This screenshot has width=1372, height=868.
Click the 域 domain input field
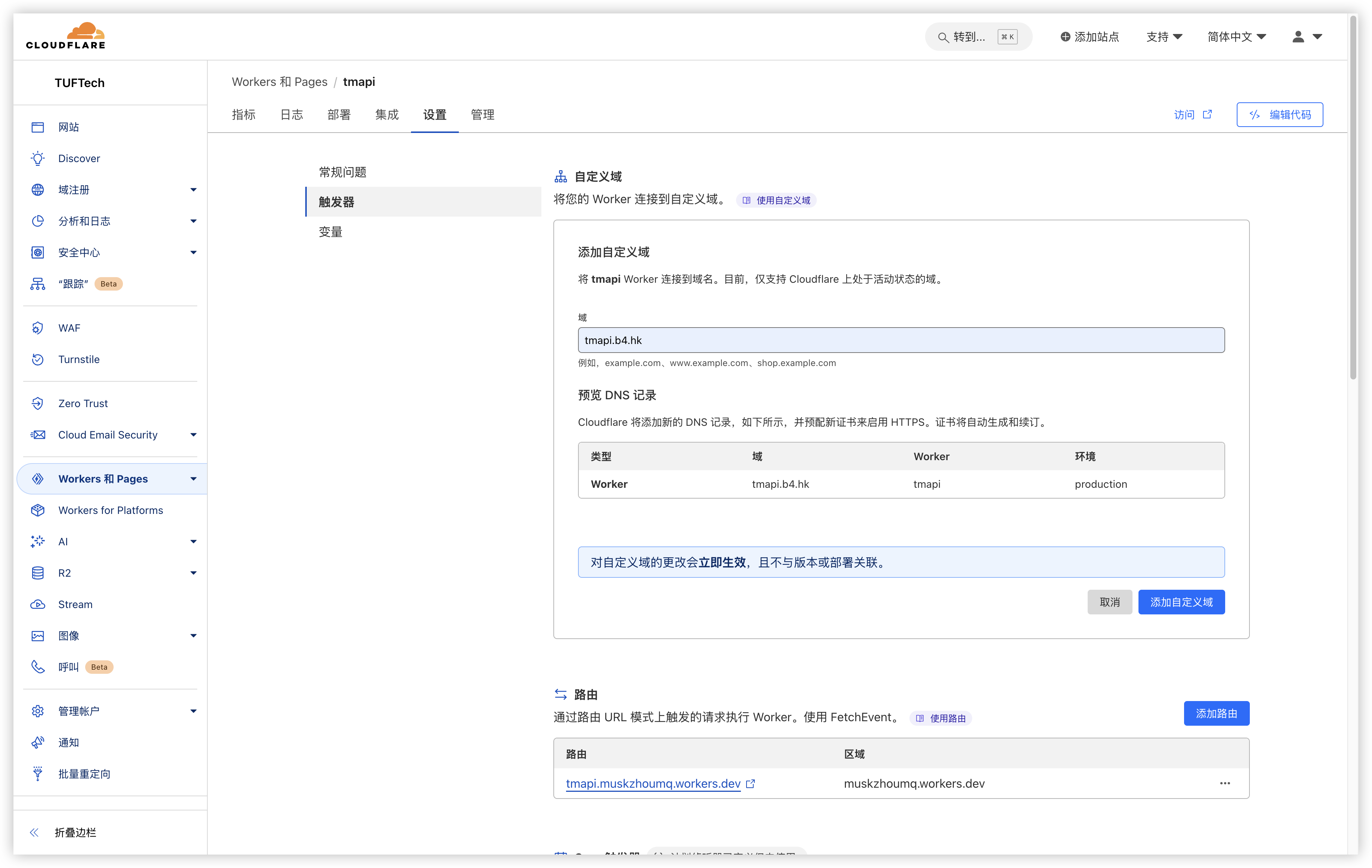coord(900,340)
